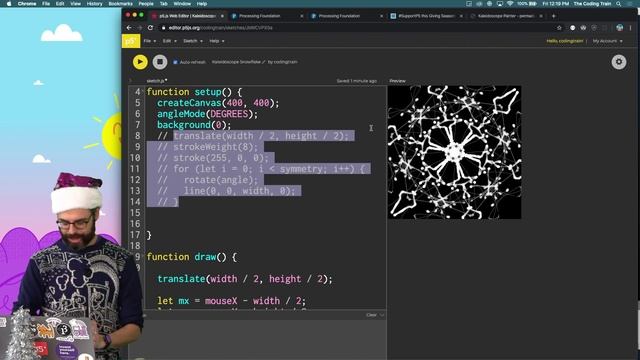Click the Preview panel label
Image resolution: width=640 pixels, height=360 pixels.
398,81
